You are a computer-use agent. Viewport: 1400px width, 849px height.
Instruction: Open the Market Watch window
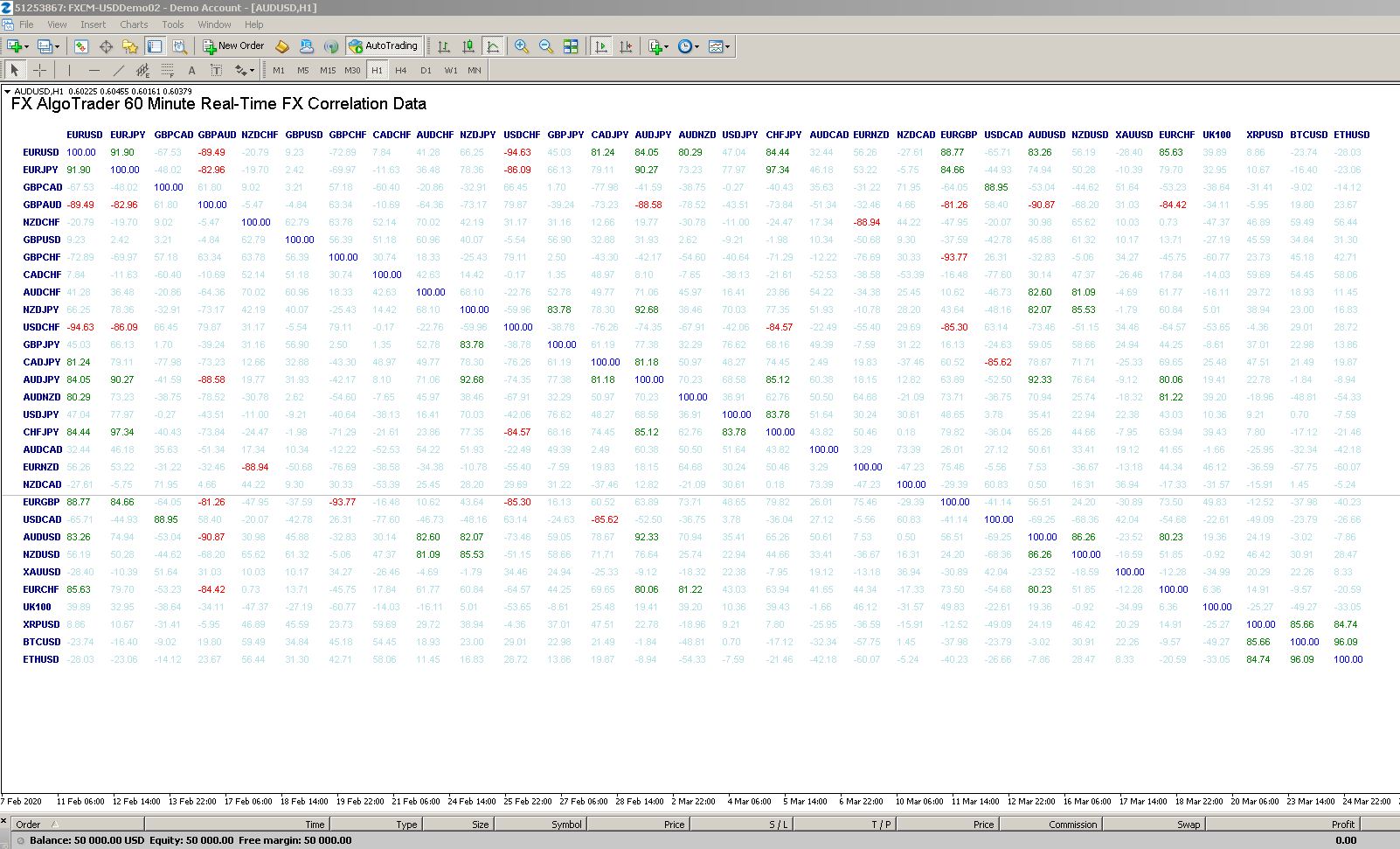pos(81,46)
